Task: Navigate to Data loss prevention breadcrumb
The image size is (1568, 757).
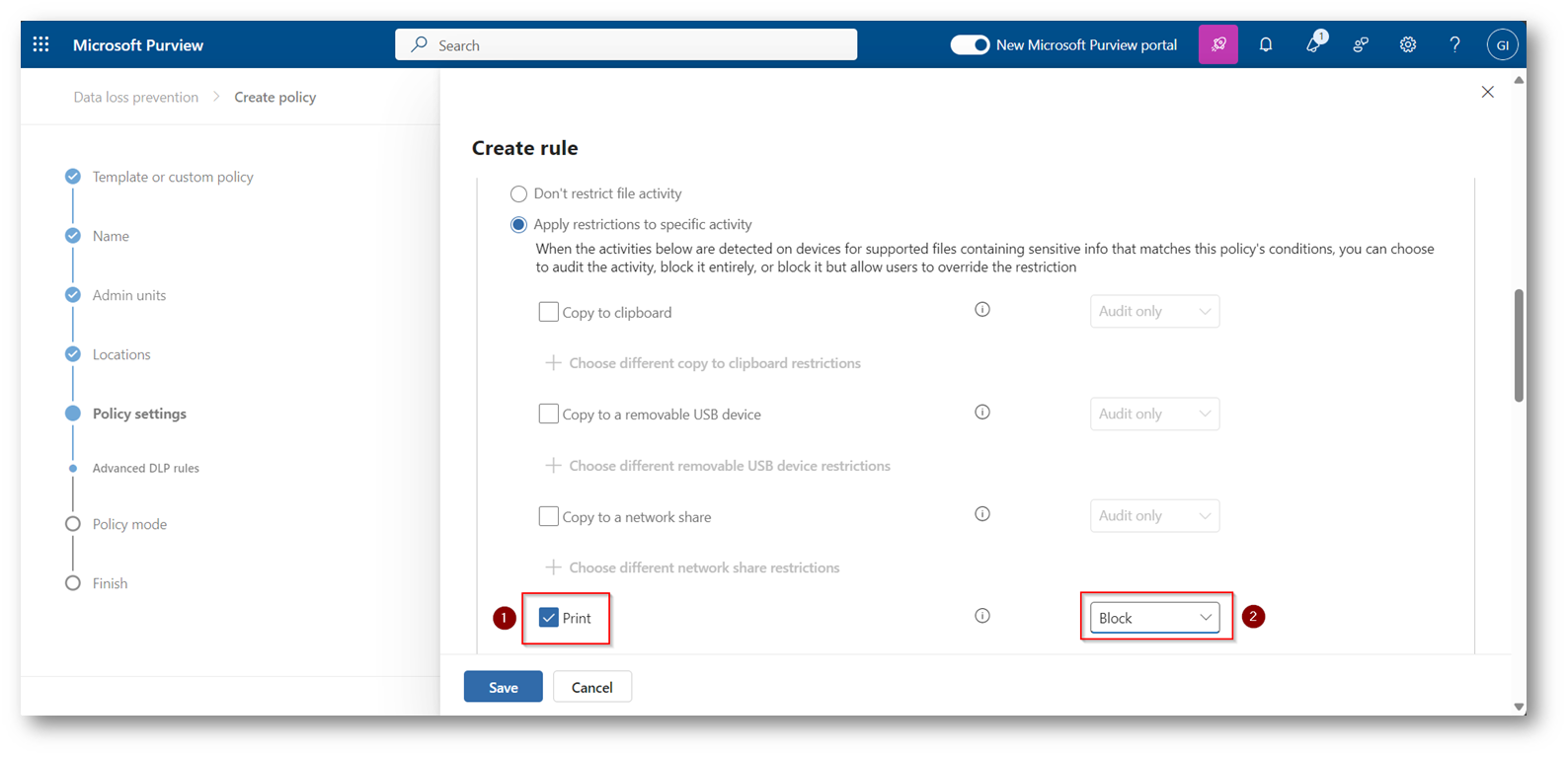Action: click(x=135, y=97)
